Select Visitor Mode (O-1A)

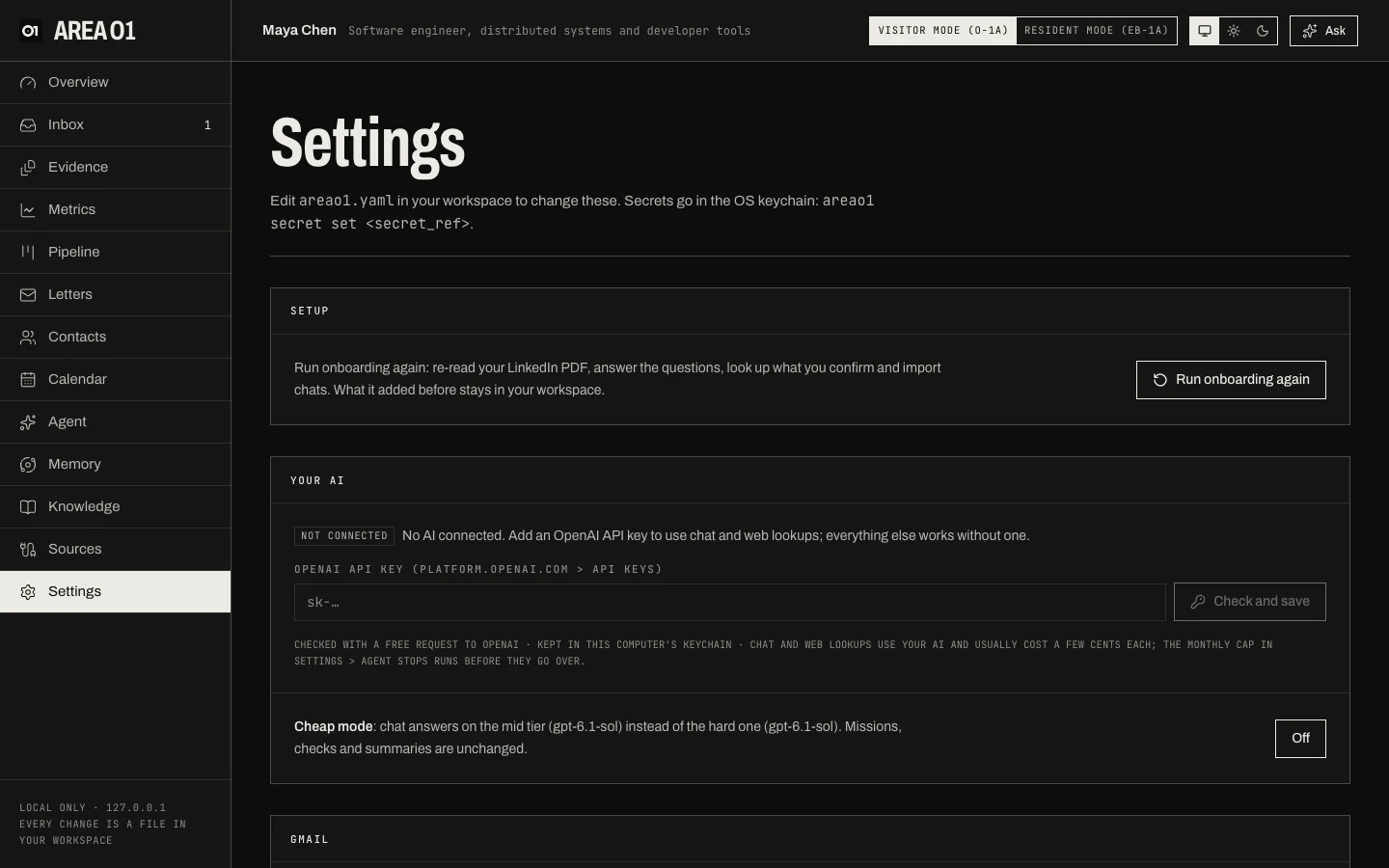pyautogui.click(x=942, y=31)
